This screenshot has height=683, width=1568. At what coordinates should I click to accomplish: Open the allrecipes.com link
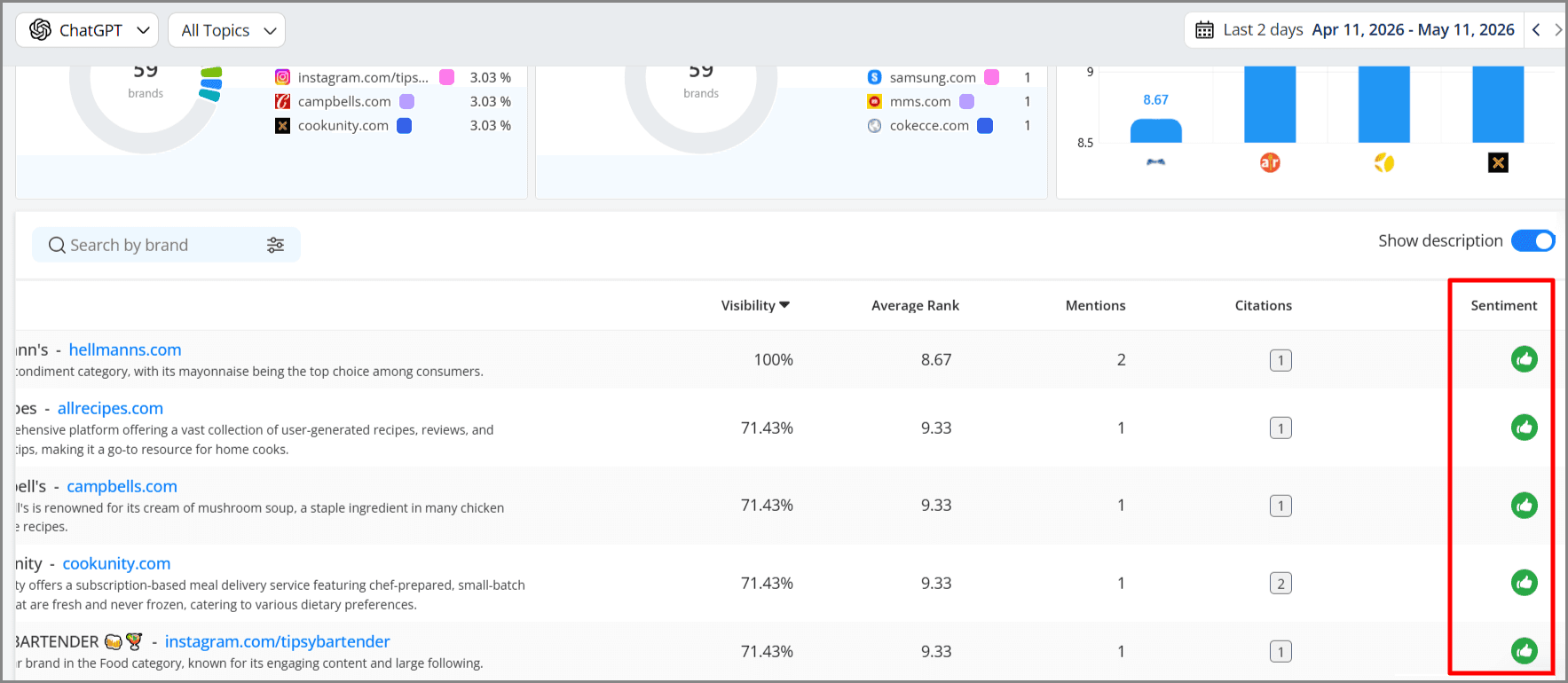click(x=110, y=408)
